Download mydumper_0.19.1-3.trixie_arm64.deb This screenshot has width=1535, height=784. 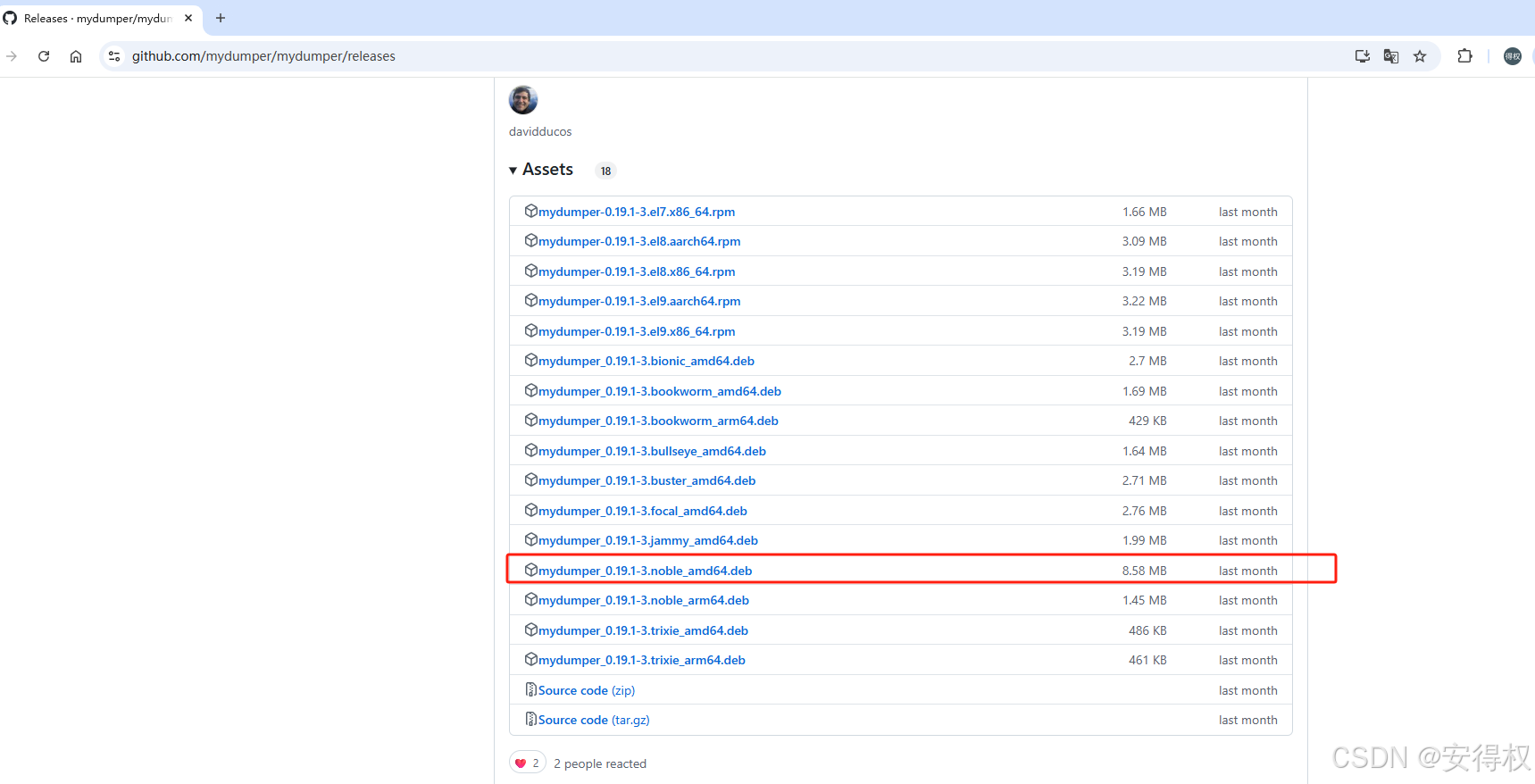(642, 660)
